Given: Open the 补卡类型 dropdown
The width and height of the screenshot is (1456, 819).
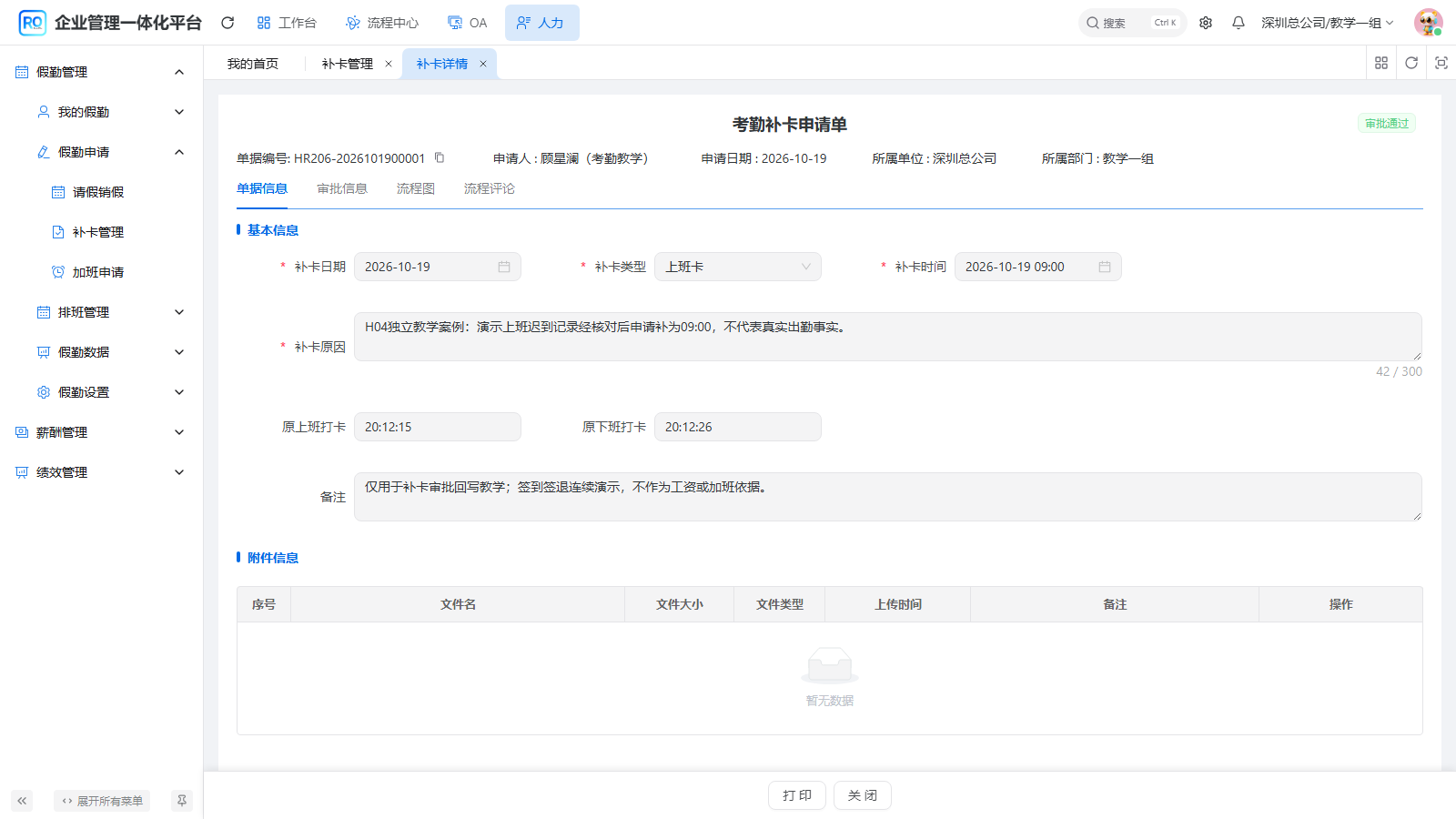Looking at the screenshot, I should 738,267.
